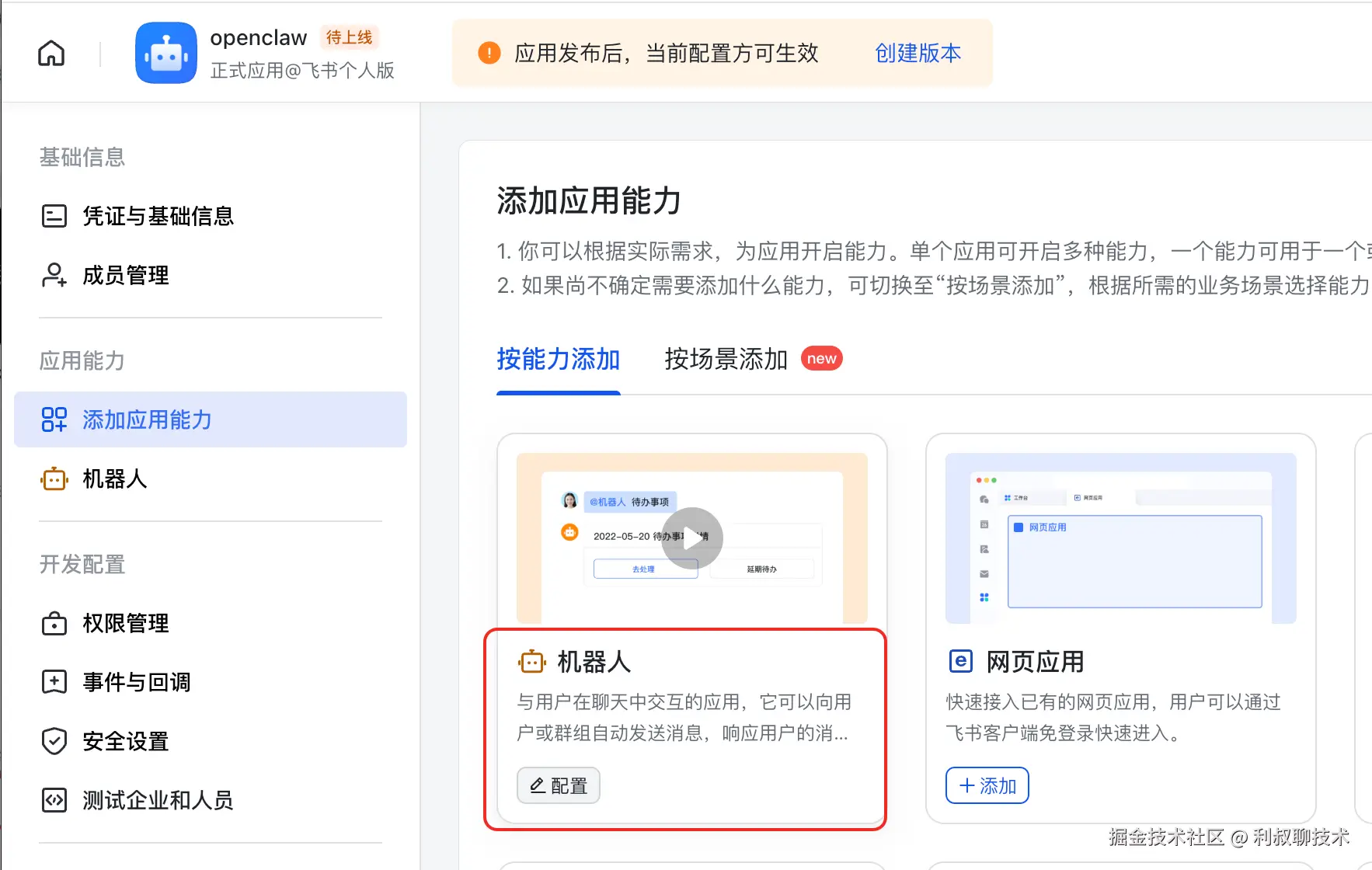The height and width of the screenshot is (870, 1372).
Task: Select 添加应用能力 menu item
Action: (211, 419)
